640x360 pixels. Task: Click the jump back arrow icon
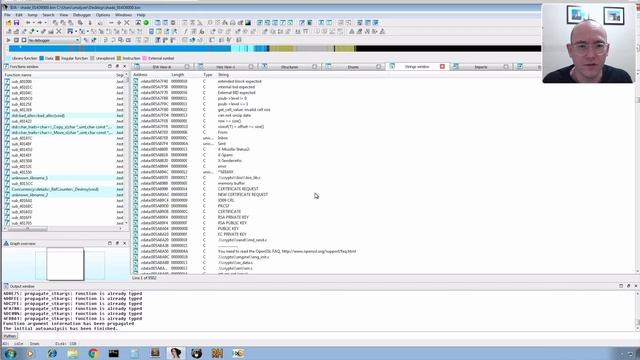click(28, 23)
